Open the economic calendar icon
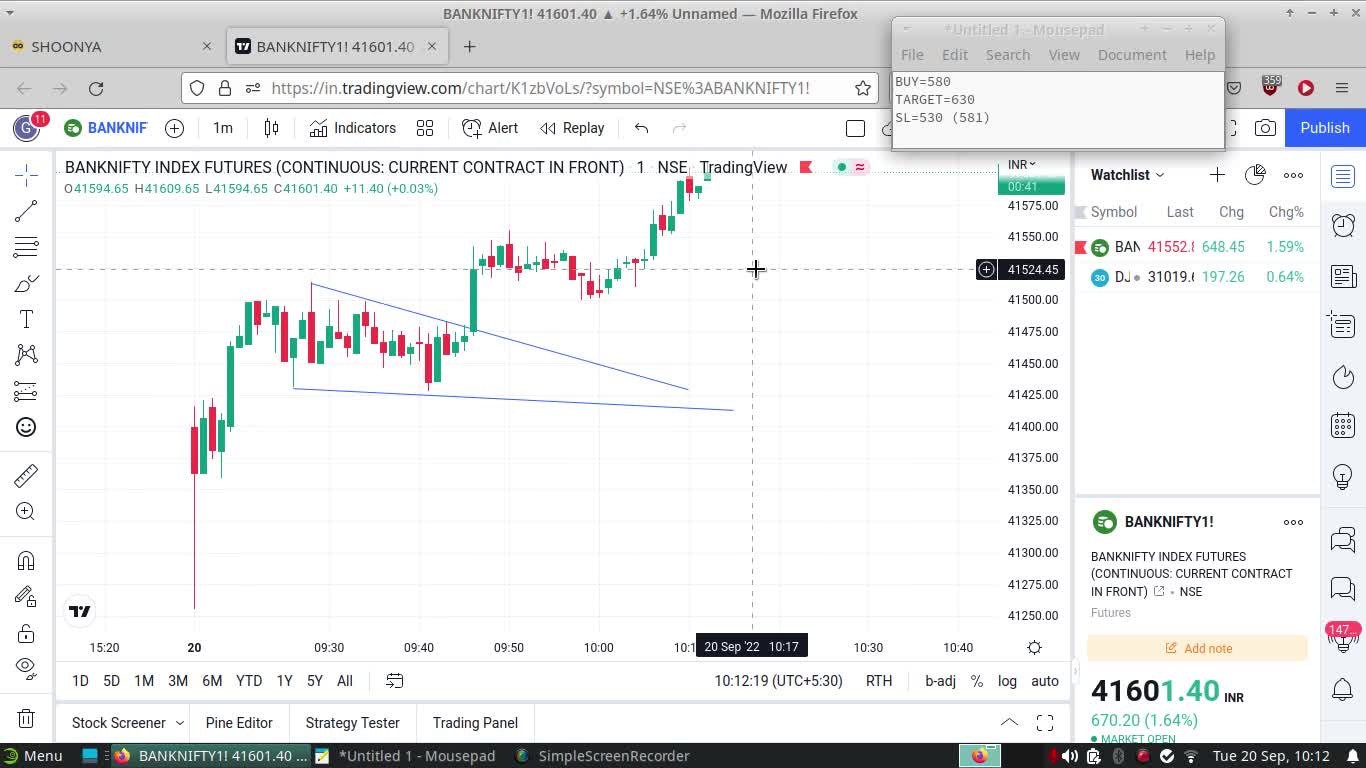The image size is (1366, 768). tap(1343, 426)
